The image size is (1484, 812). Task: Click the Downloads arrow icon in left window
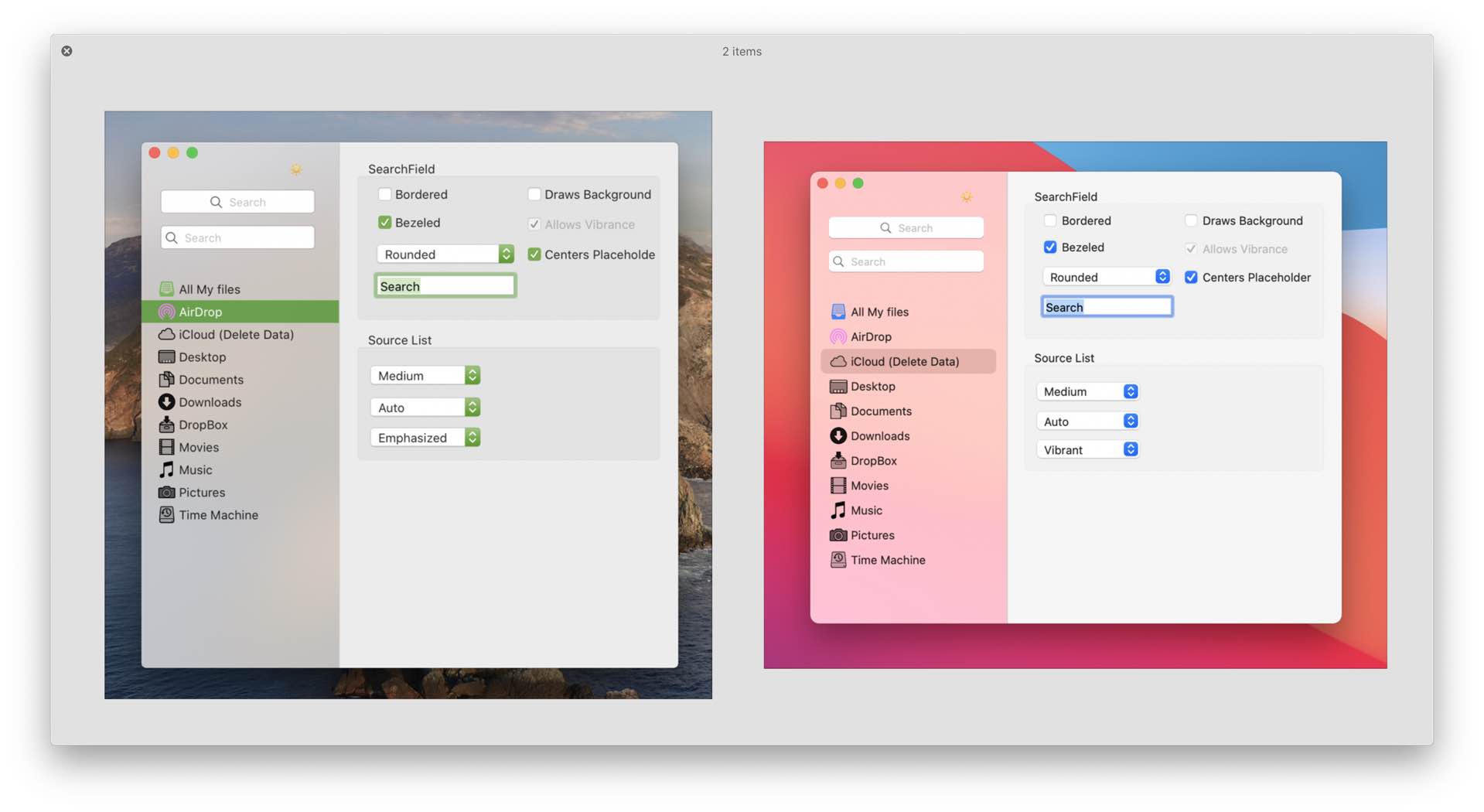(166, 402)
